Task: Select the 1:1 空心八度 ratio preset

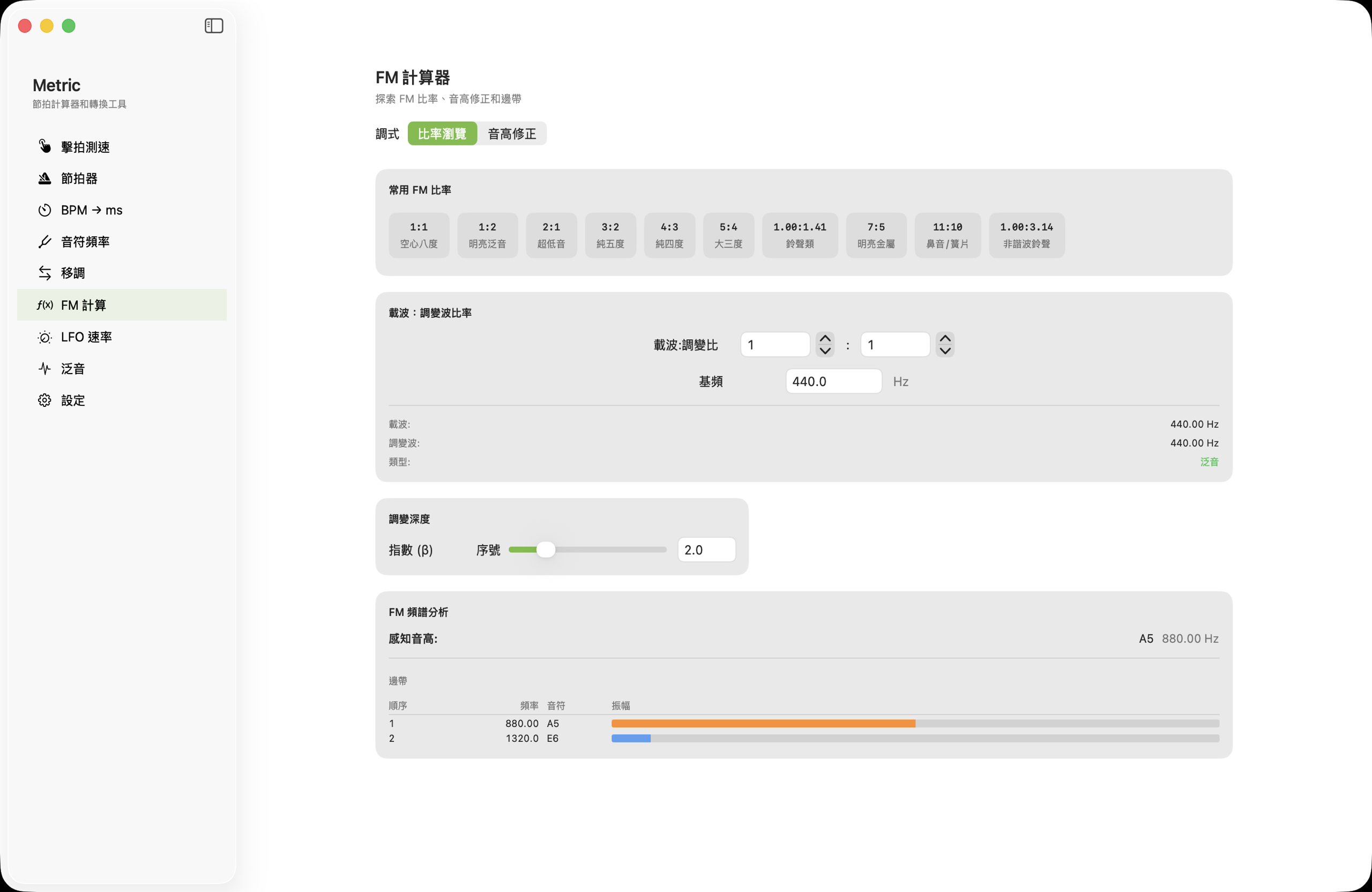Action: point(419,235)
